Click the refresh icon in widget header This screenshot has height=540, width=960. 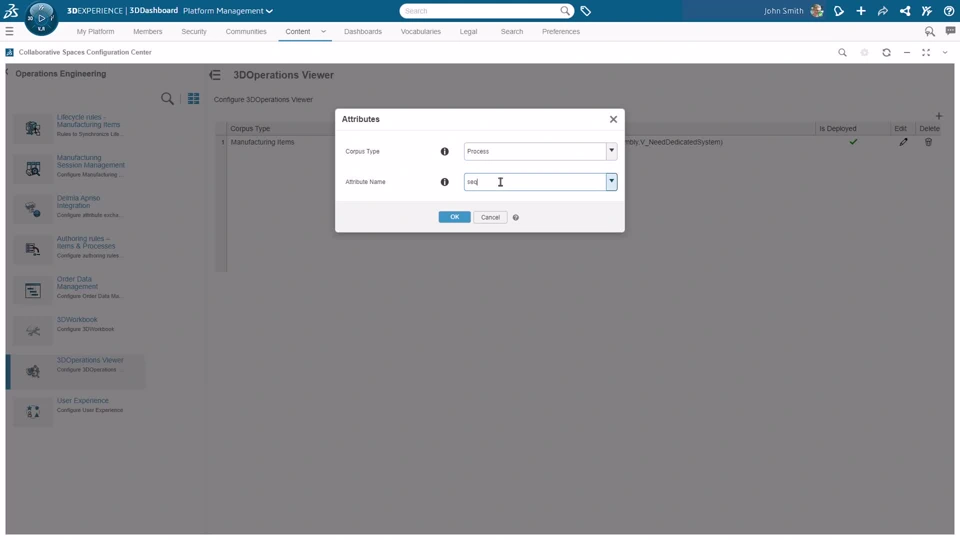886,52
